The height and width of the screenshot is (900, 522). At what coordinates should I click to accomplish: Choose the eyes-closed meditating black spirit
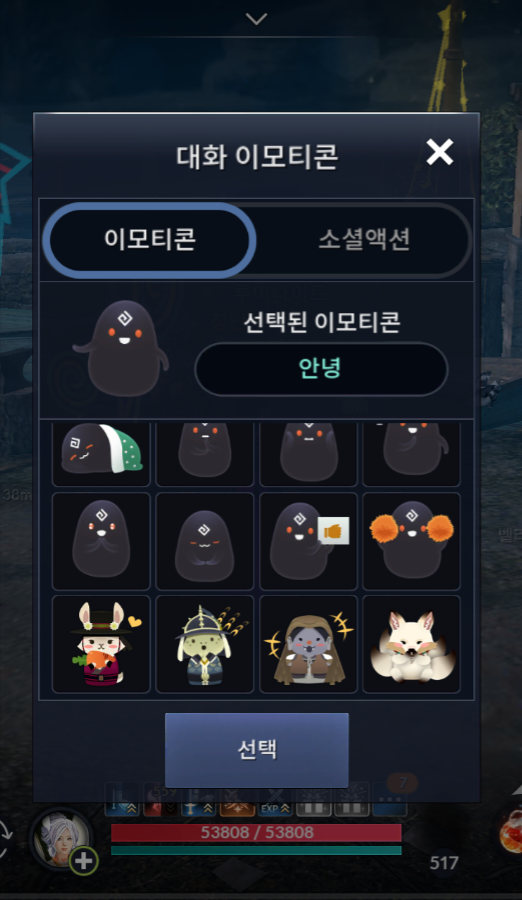204,541
